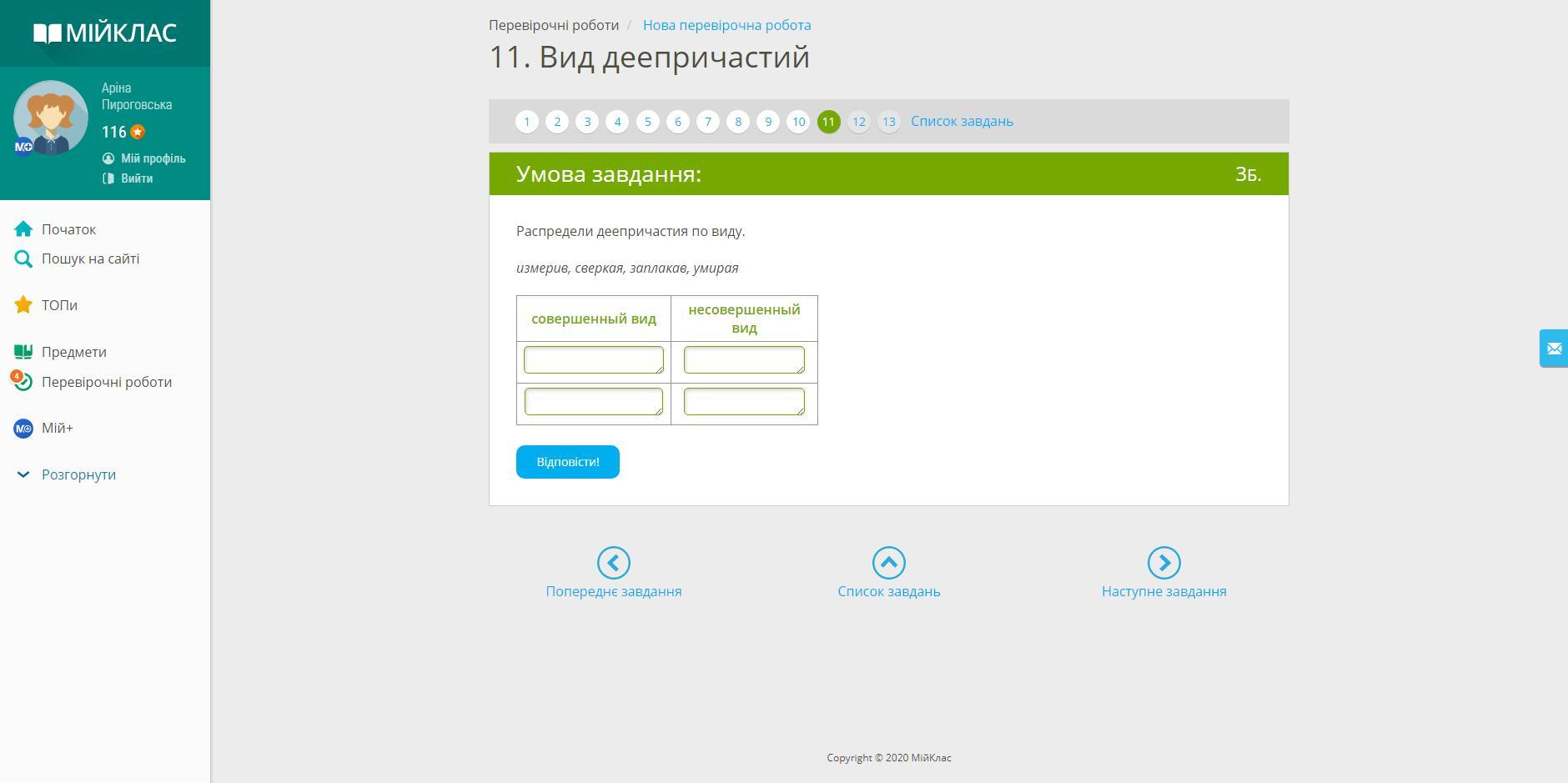Open Предмети menu item
Image resolution: width=1568 pixels, height=783 pixels.
coord(74,352)
